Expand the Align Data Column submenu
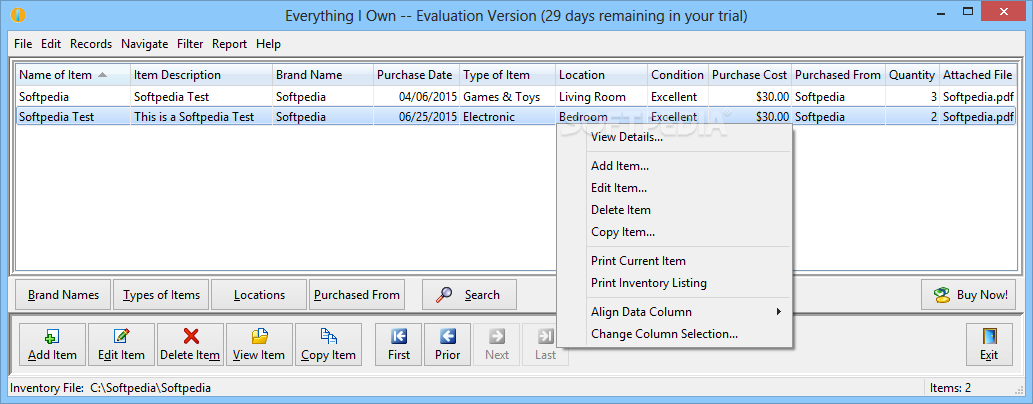Viewport: 1033px width, 404px height. pos(675,312)
